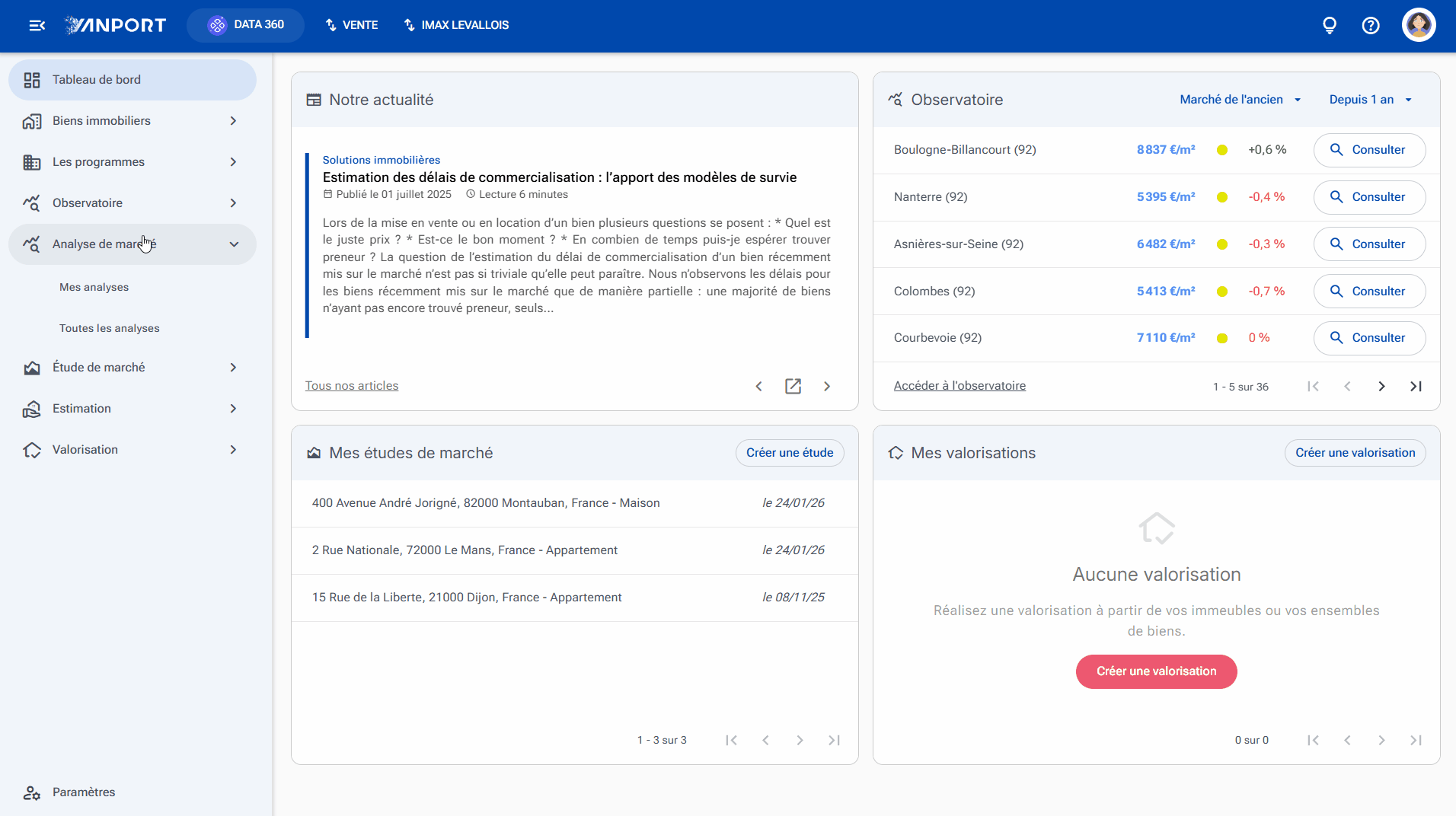Click the red Créer une valorisation button
Screen dimensions: 1456x816
point(1156,671)
